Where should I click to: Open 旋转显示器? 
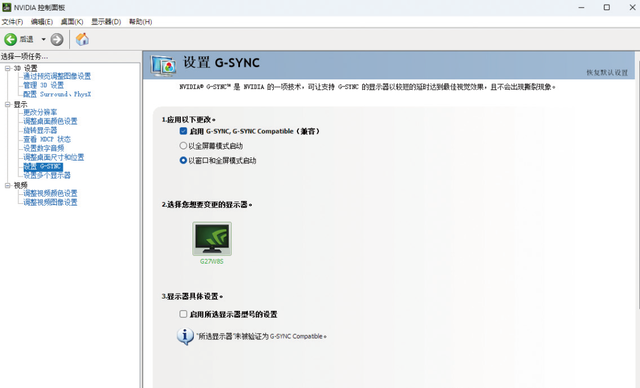pos(40,130)
